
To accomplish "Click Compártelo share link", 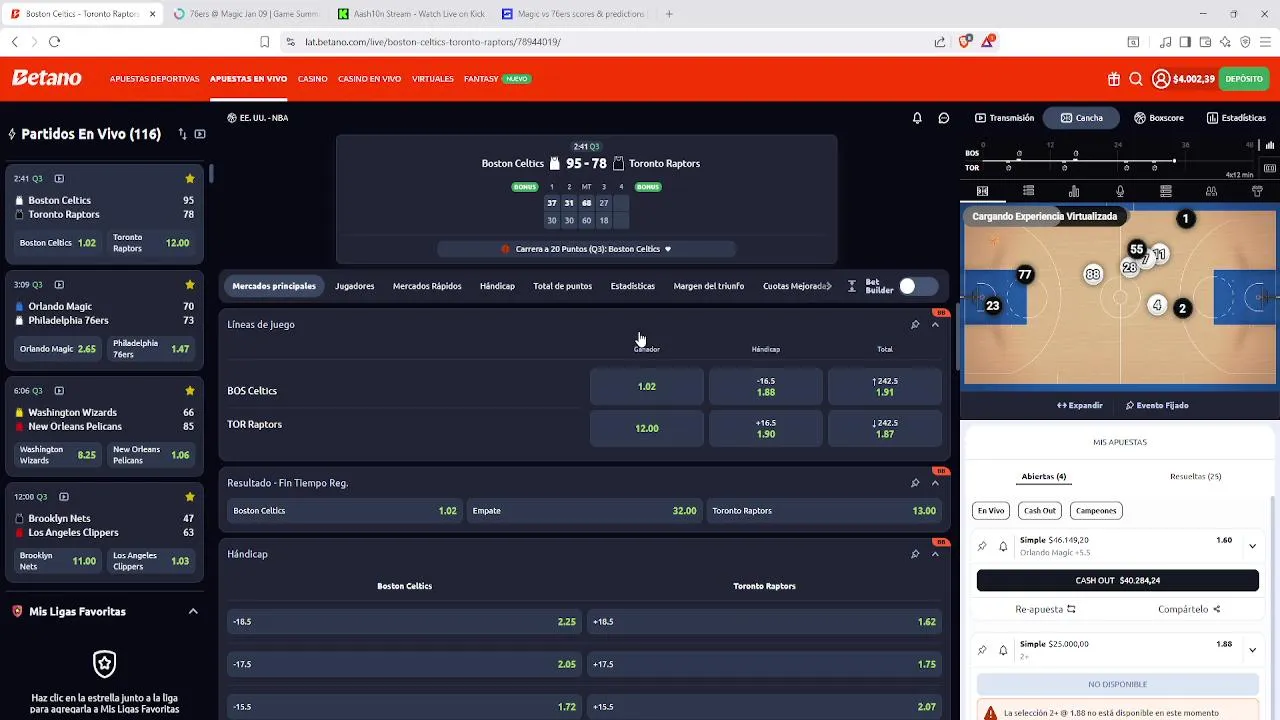I will click(1189, 609).
